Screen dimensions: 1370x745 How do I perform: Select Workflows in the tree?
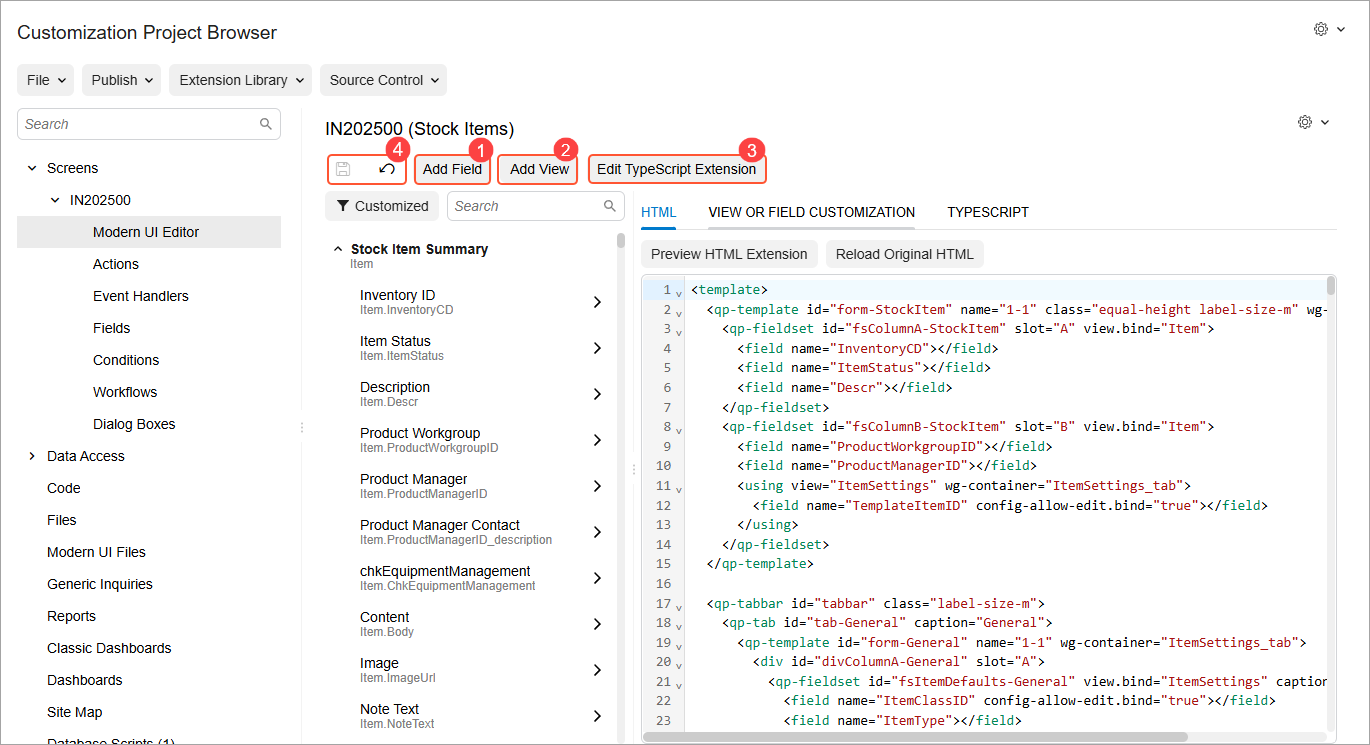(x=125, y=392)
